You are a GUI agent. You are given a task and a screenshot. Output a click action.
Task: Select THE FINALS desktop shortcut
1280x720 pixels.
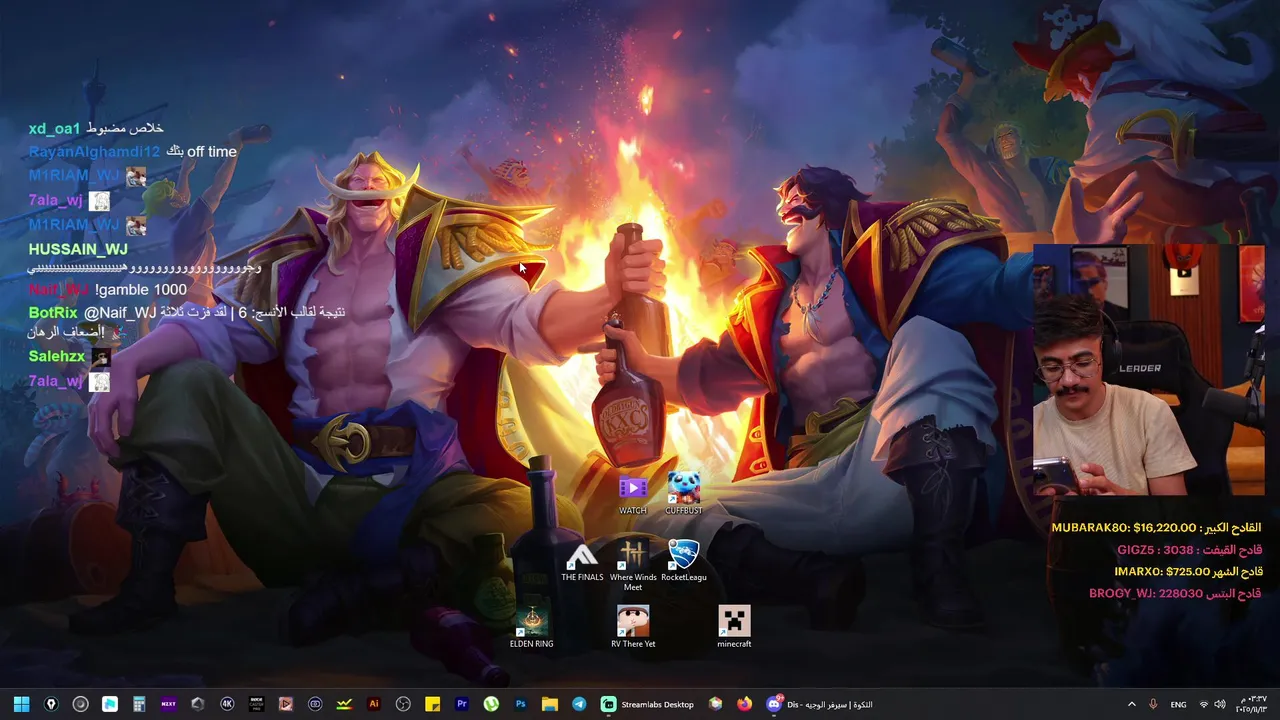point(582,562)
